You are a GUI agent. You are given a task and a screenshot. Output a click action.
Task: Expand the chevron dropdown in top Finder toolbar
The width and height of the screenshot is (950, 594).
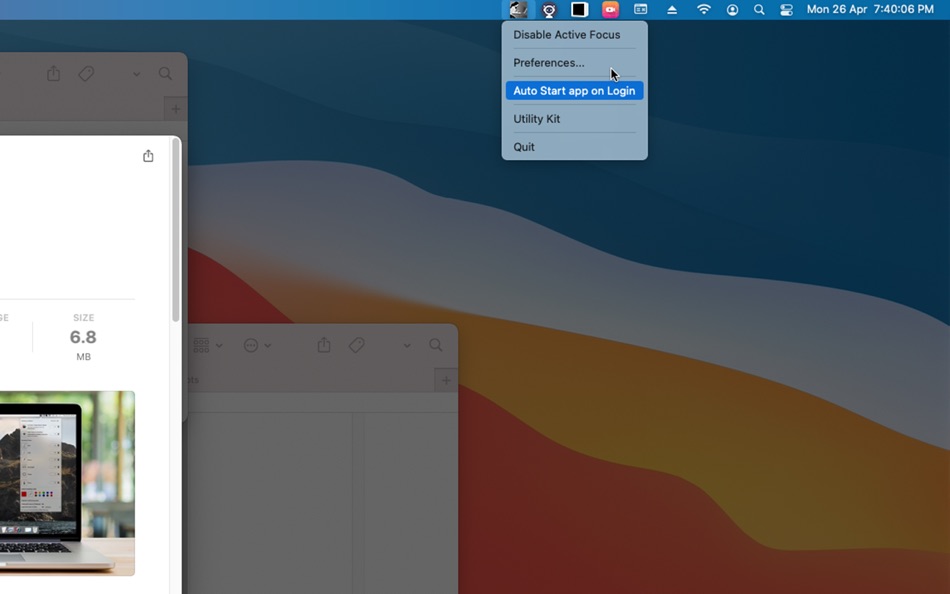pyautogui.click(x=136, y=74)
